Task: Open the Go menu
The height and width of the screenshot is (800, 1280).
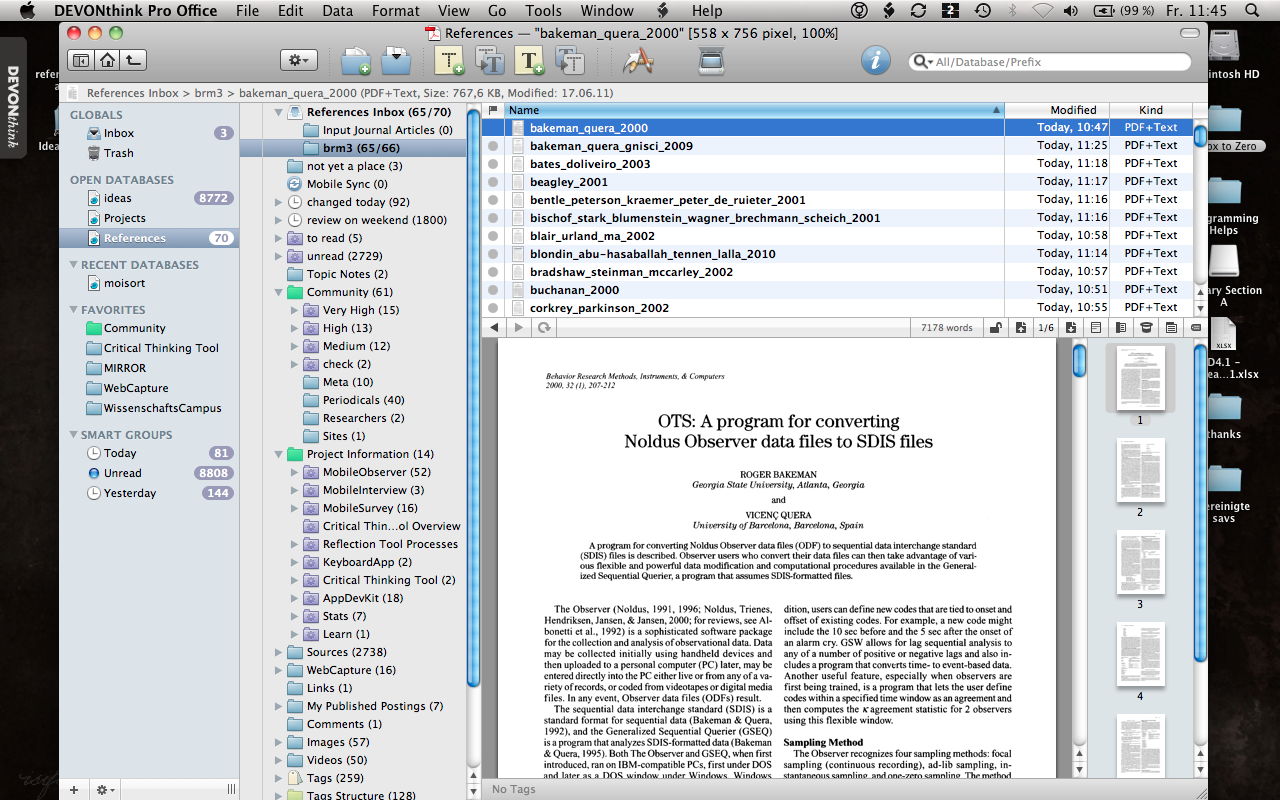Action: [497, 11]
